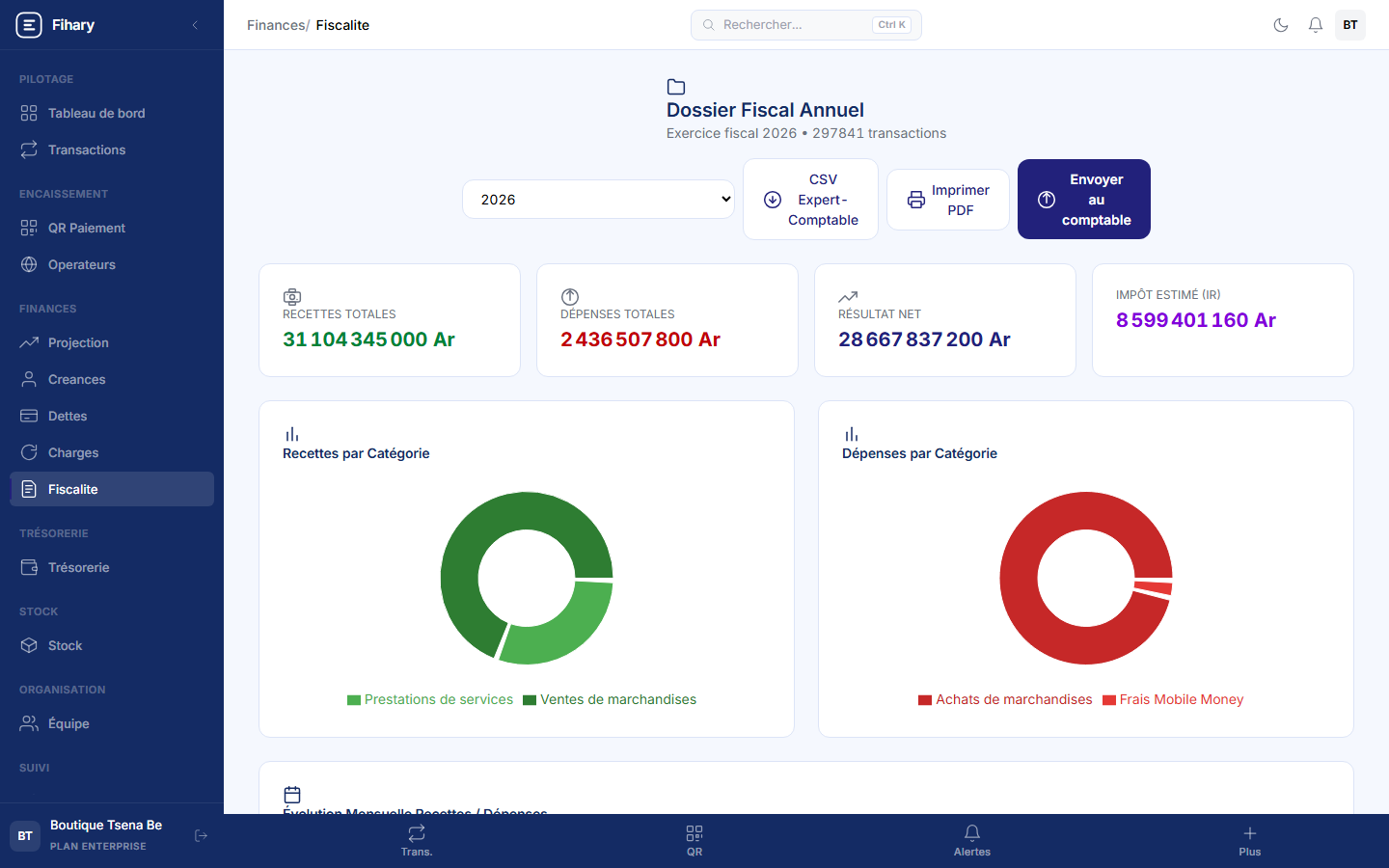Click Dépenses Totales value 2 436 507 800 Ar

tap(640, 339)
